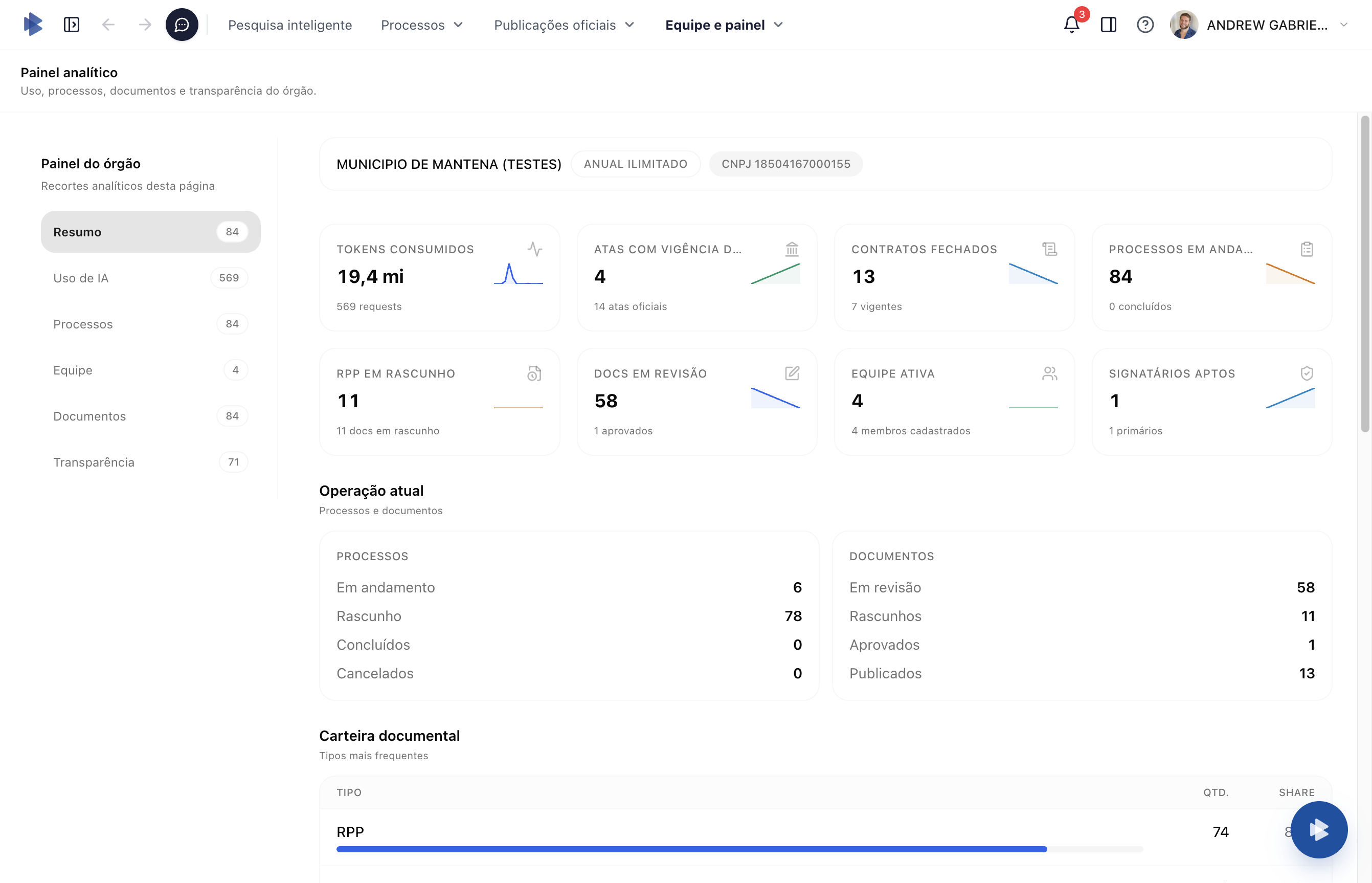This screenshot has width=1372, height=883.
Task: Click the back navigation arrow
Action: pos(108,25)
